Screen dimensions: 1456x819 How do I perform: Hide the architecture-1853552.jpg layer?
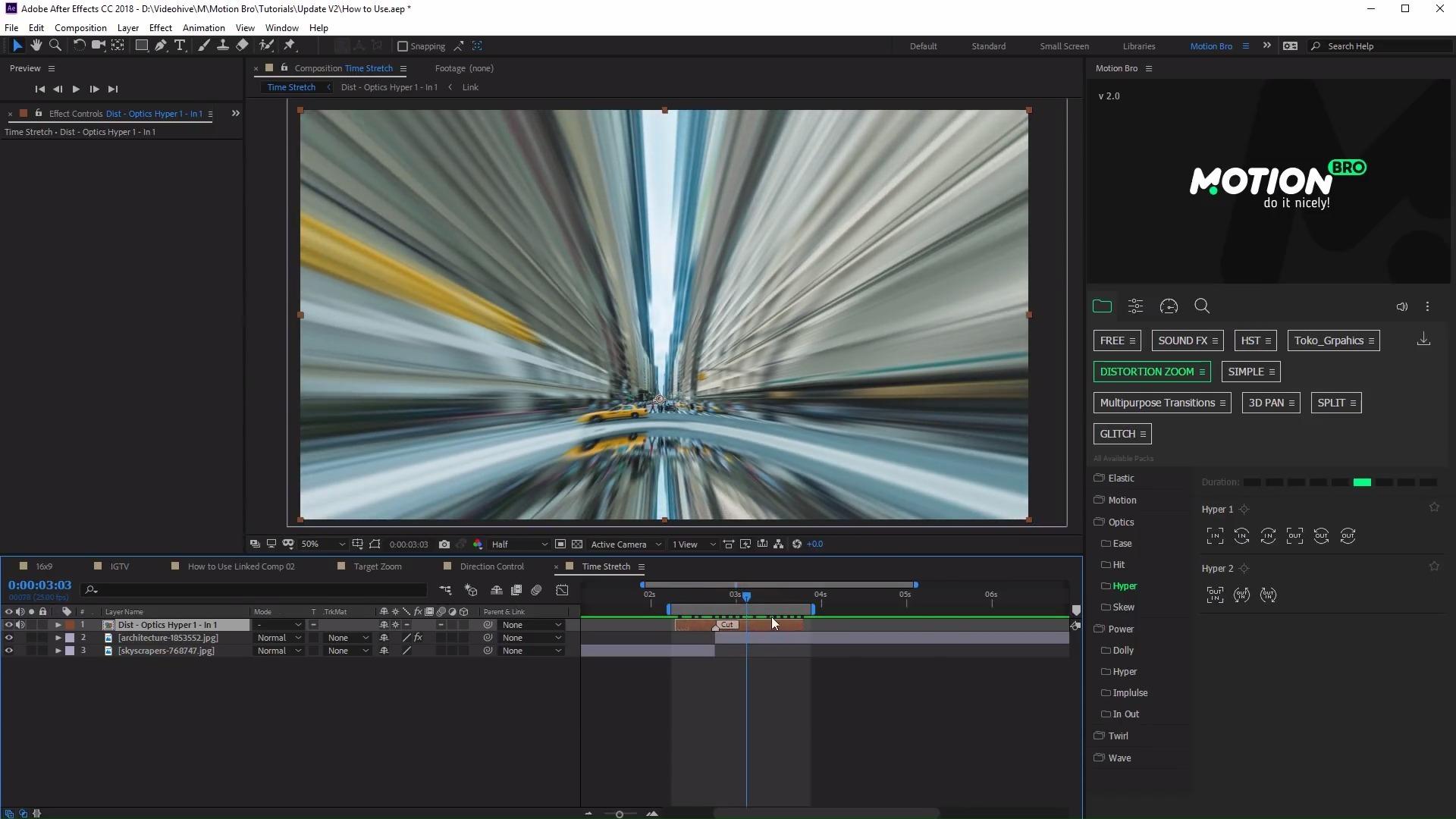click(9, 638)
